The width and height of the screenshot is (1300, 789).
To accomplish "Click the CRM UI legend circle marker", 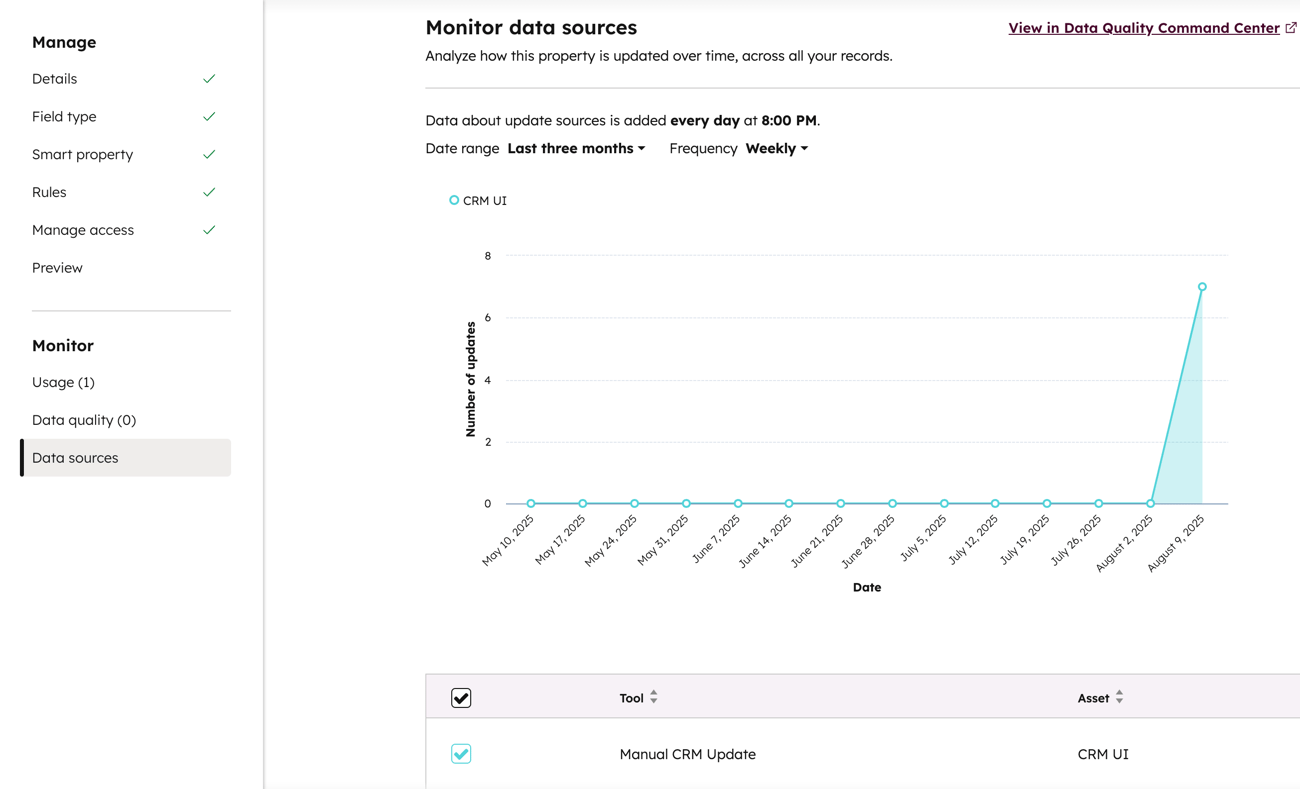I will [454, 200].
